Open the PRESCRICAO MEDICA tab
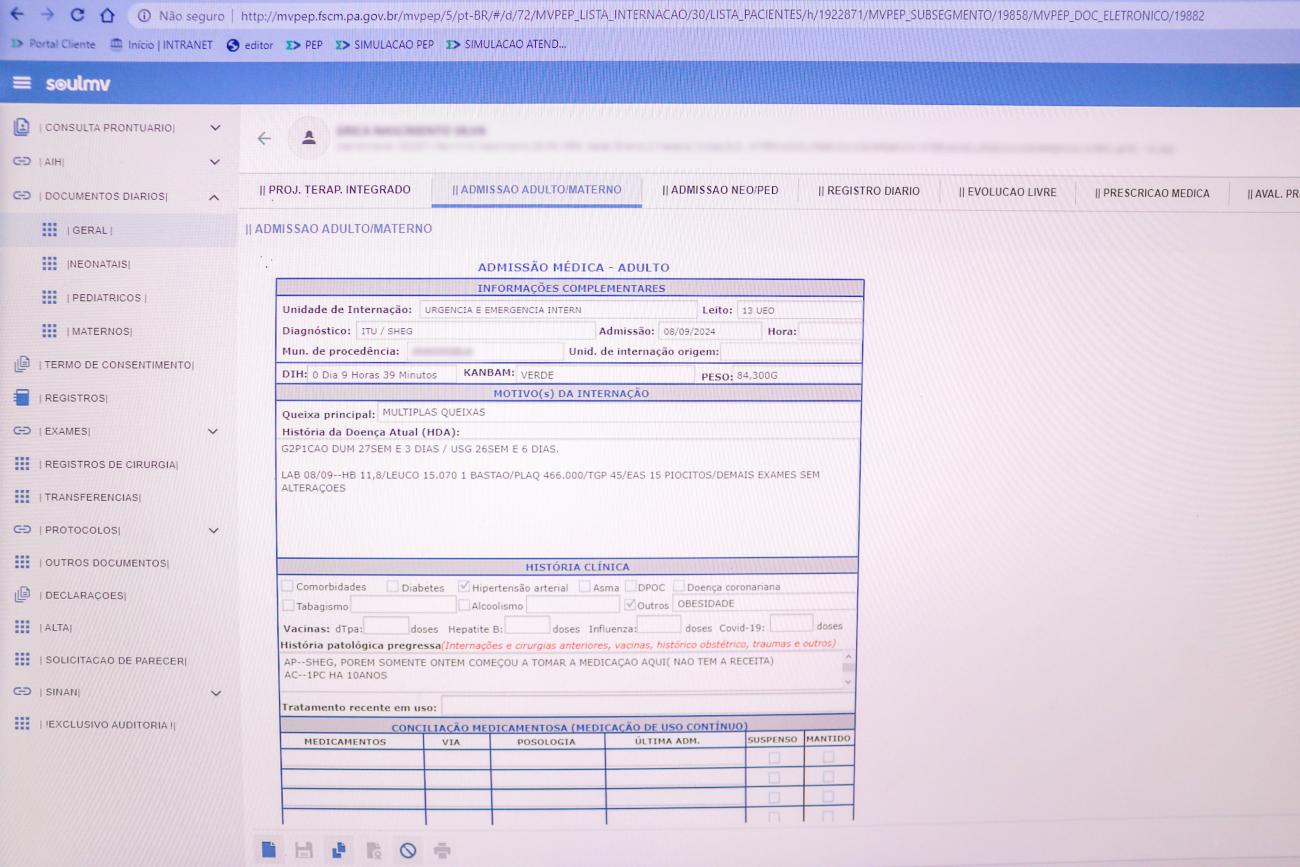Viewport: 1300px width, 867px height. point(1151,192)
